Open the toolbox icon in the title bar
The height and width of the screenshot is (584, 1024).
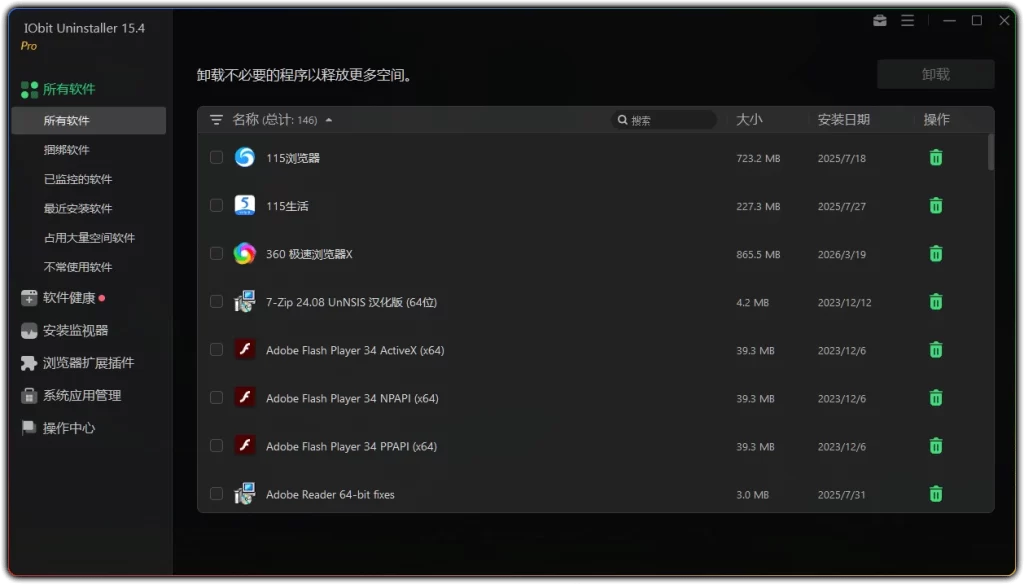pyautogui.click(x=879, y=20)
